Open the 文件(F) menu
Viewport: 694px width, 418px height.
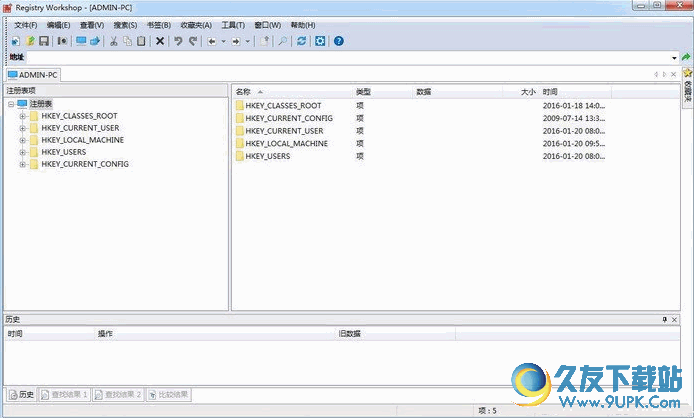point(26,25)
